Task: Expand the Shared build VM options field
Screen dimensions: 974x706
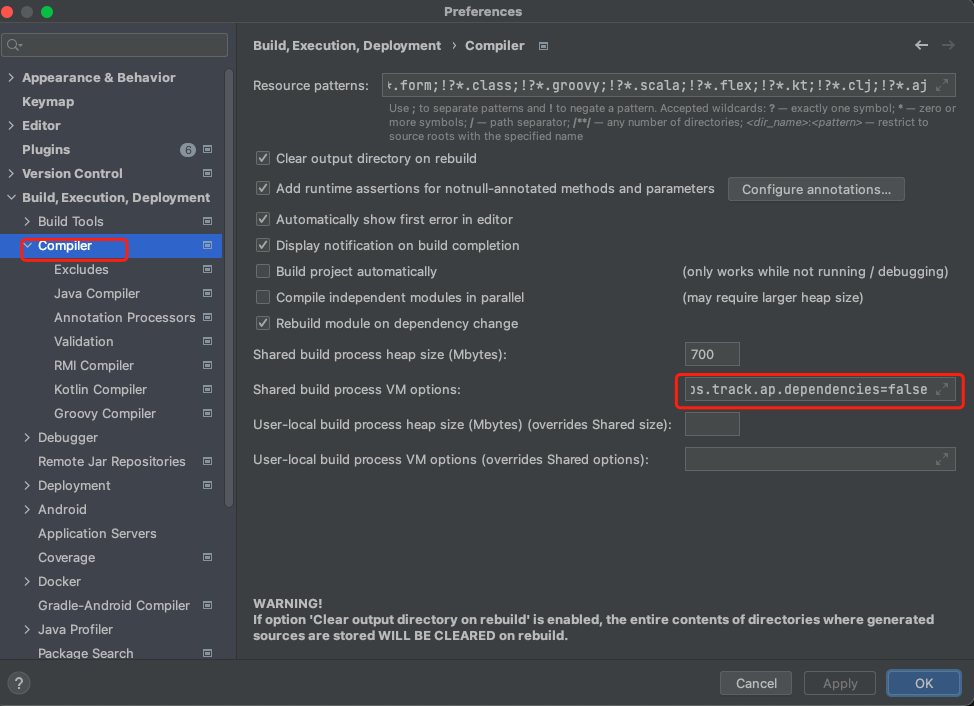Action: 942,389
